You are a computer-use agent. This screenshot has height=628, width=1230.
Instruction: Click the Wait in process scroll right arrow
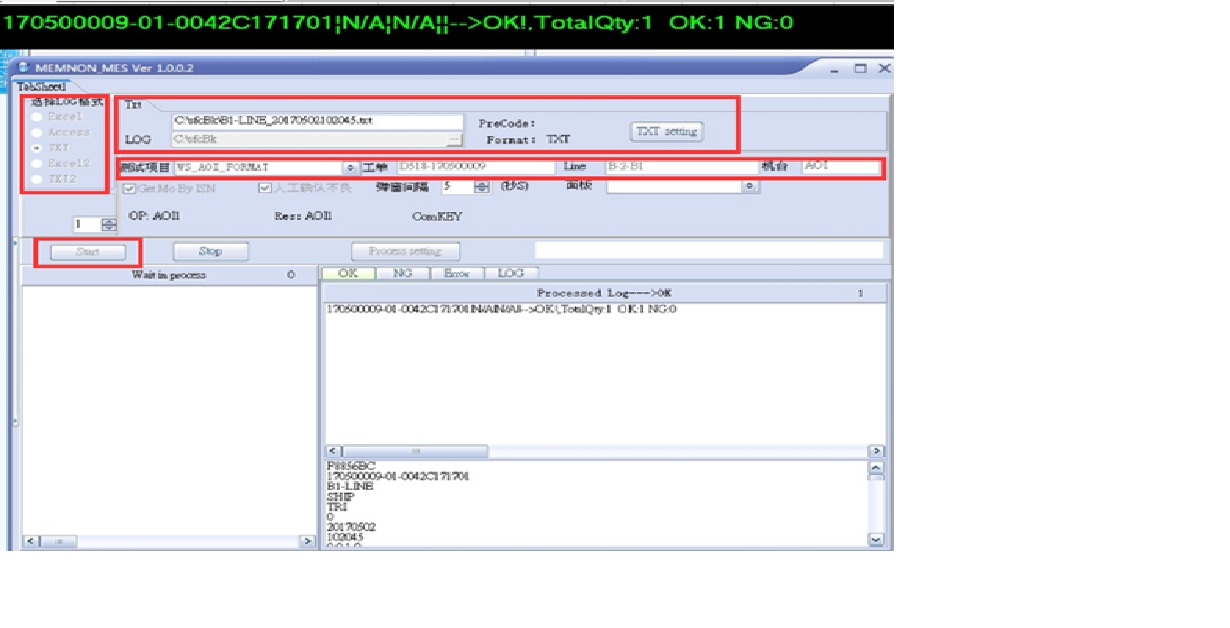point(307,541)
